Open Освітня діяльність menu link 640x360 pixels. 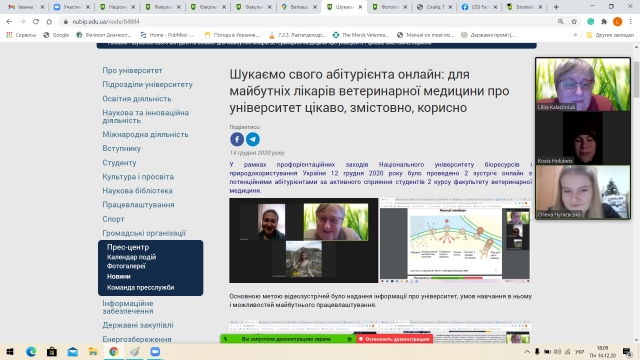click(x=137, y=99)
